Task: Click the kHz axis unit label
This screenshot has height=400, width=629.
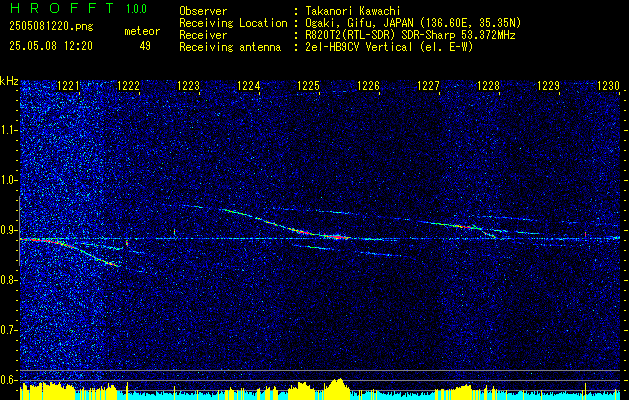Action: pos(9,81)
